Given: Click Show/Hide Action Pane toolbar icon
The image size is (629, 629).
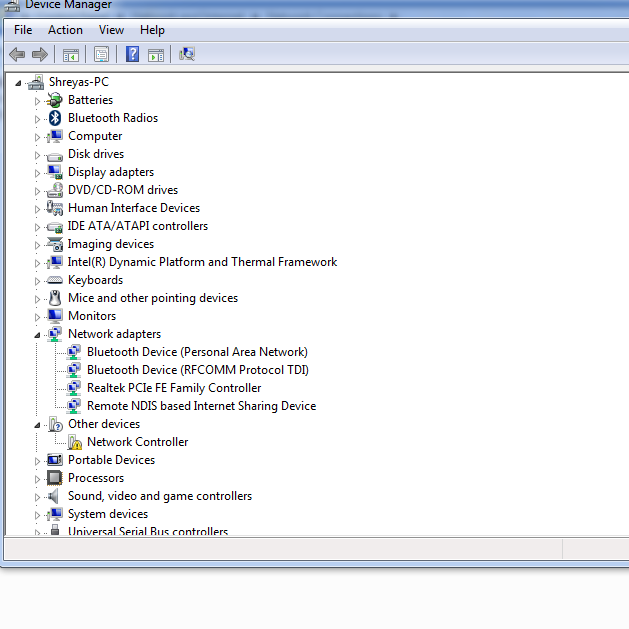Looking at the screenshot, I should (x=156, y=55).
